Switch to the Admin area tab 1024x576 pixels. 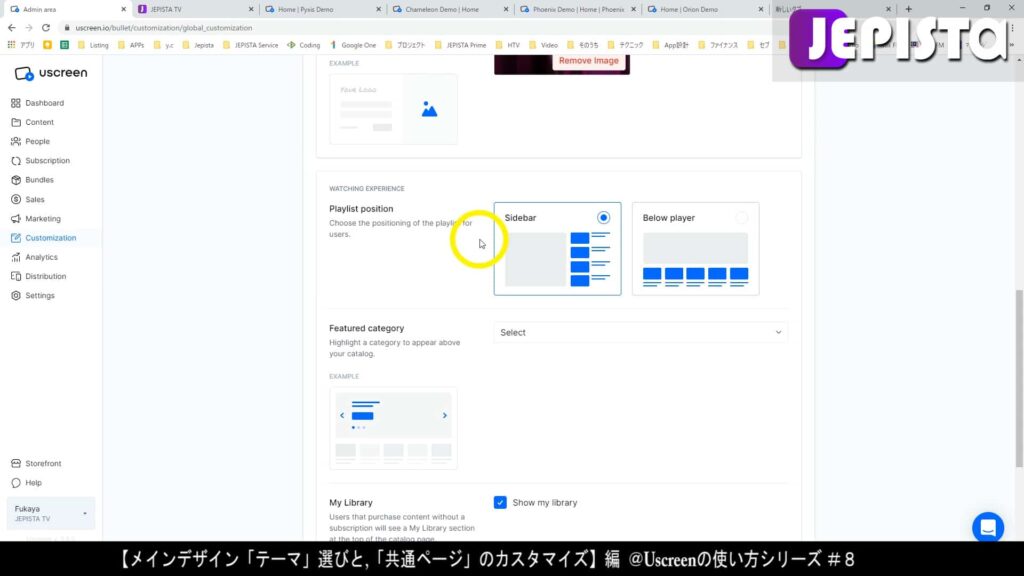point(68,9)
